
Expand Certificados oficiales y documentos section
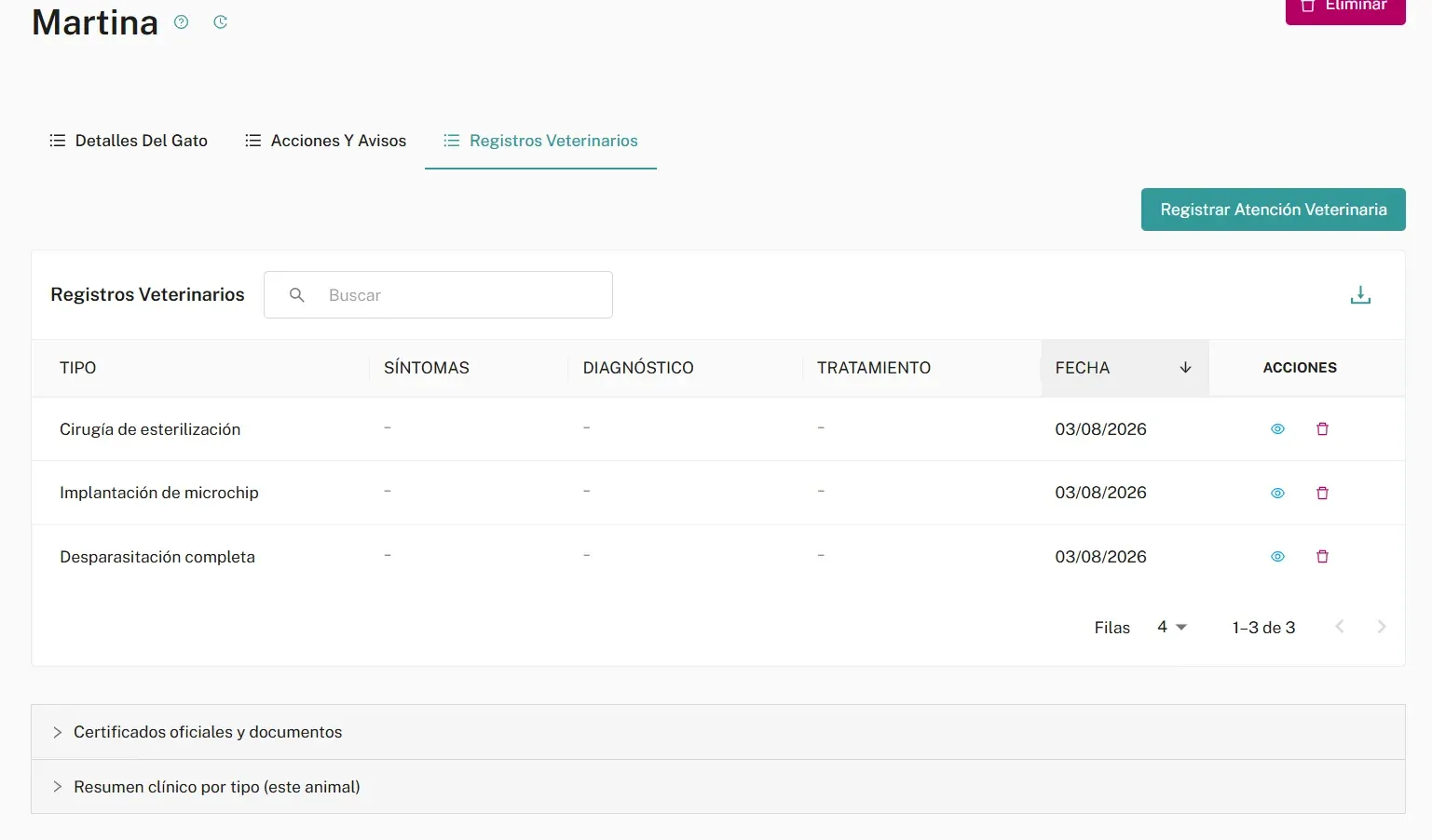pyautogui.click(x=717, y=732)
